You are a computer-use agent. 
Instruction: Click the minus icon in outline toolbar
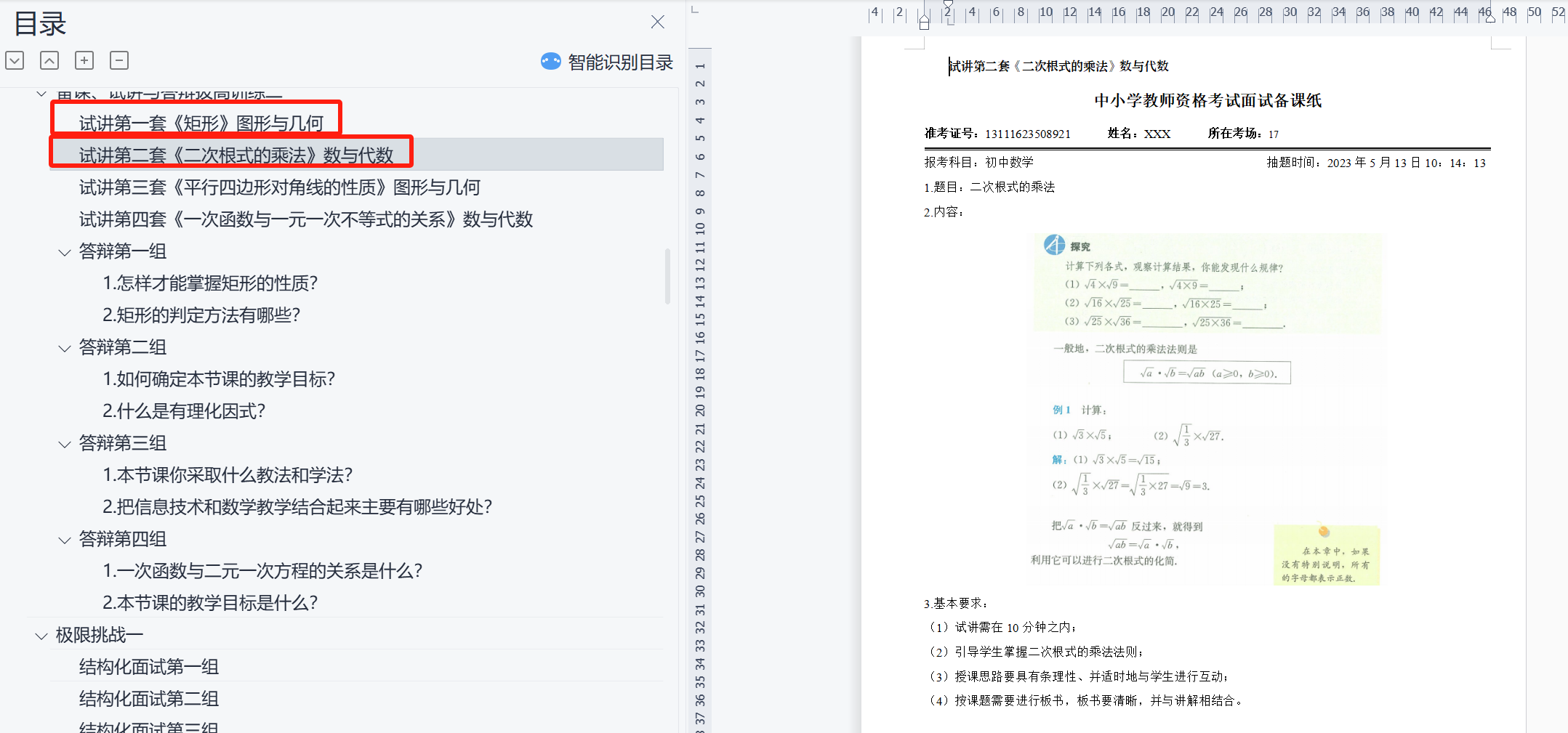(x=119, y=60)
